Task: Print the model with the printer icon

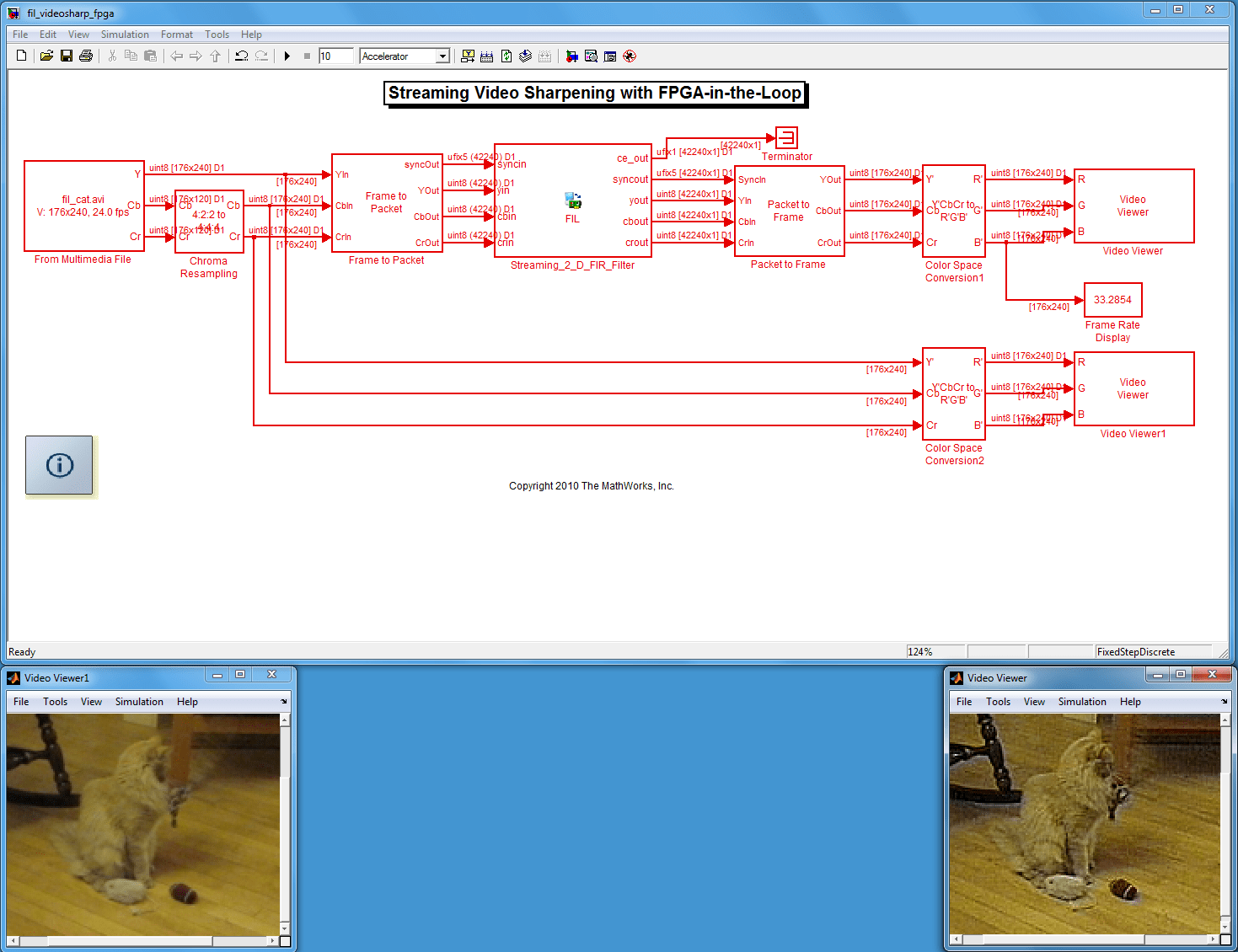Action: click(x=86, y=56)
